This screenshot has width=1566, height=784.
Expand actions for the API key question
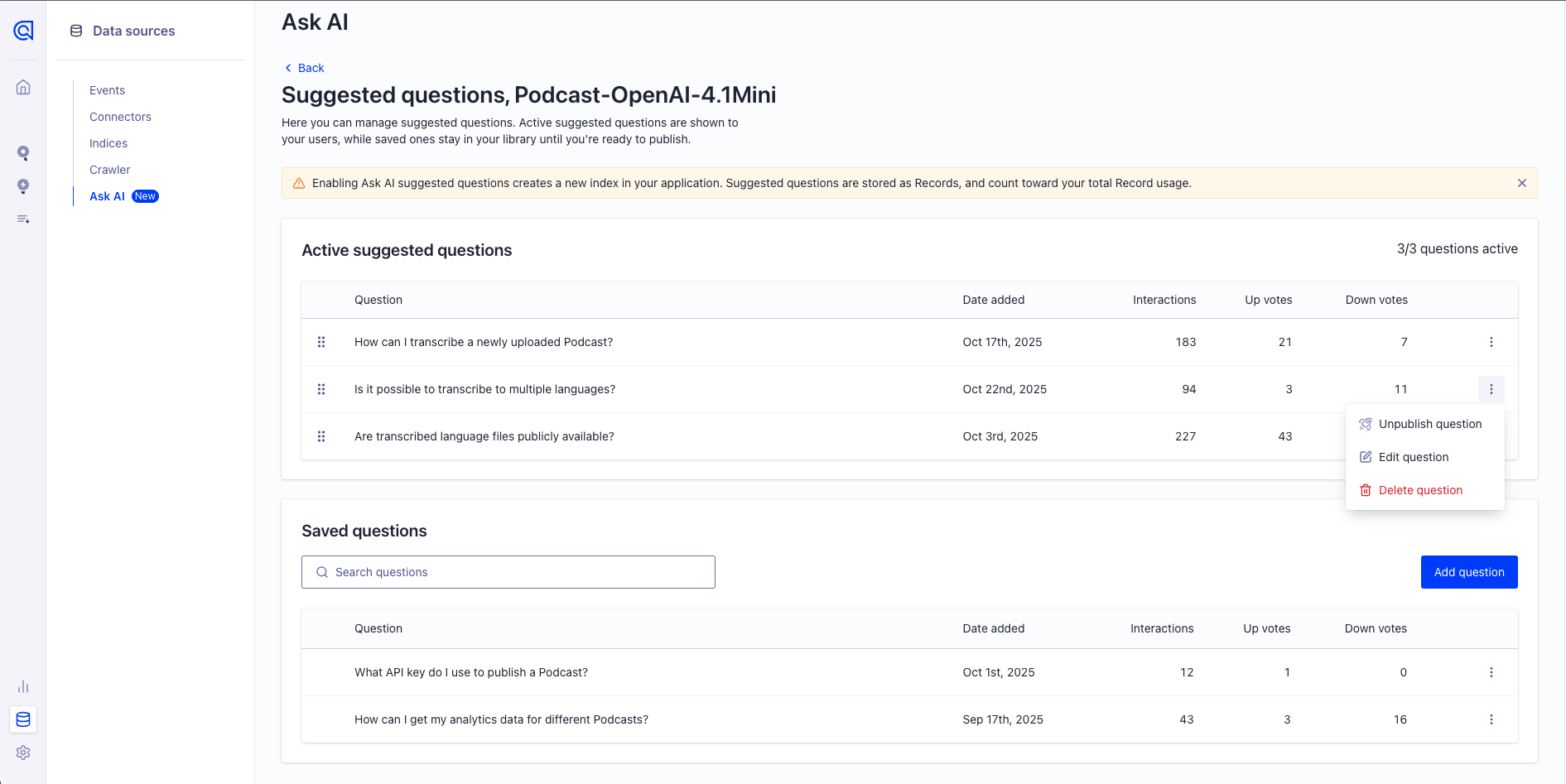pos(1491,672)
